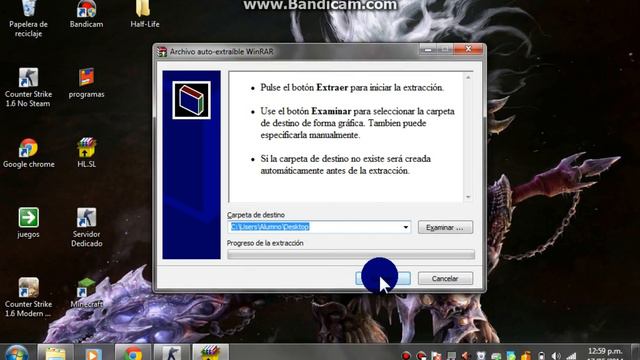This screenshot has height=360, width=640.
Task: Open the Papelera de reciclaje desktop icon
Action: (x=28, y=18)
